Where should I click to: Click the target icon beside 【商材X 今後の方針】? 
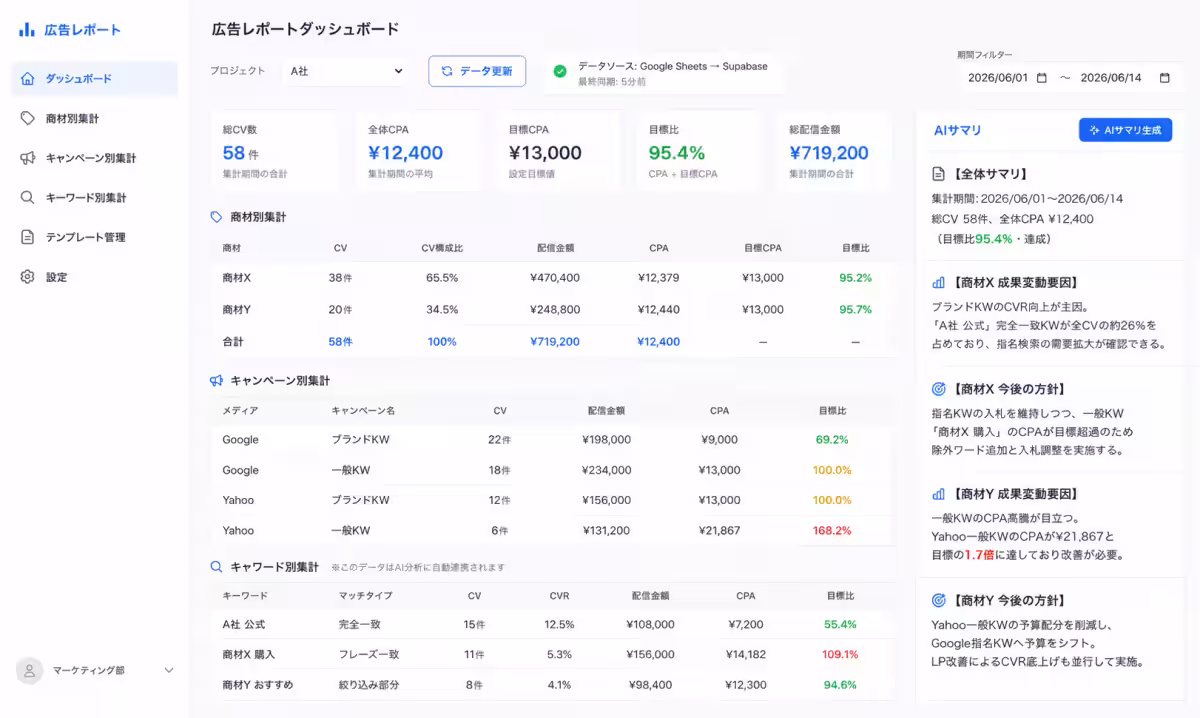tap(938, 389)
